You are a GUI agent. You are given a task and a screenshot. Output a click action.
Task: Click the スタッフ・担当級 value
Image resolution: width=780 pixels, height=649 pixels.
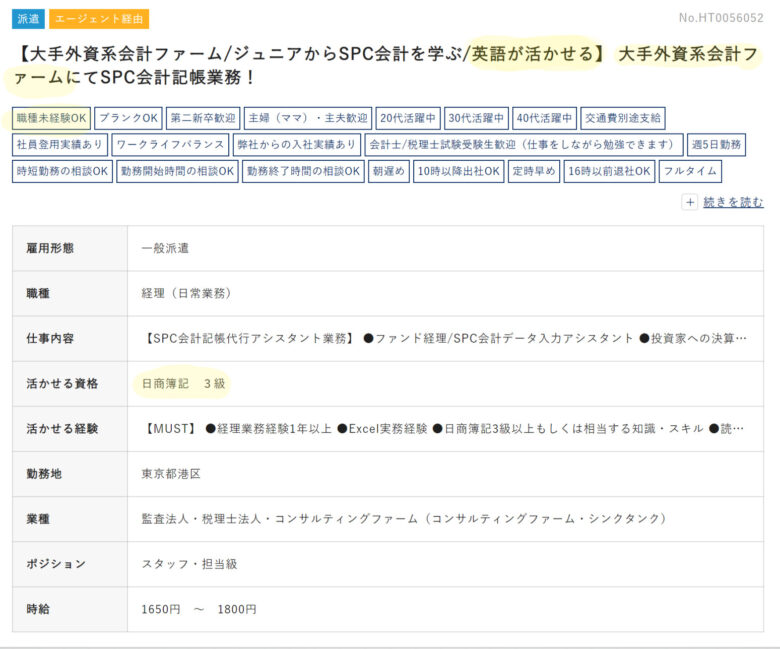tap(190, 564)
